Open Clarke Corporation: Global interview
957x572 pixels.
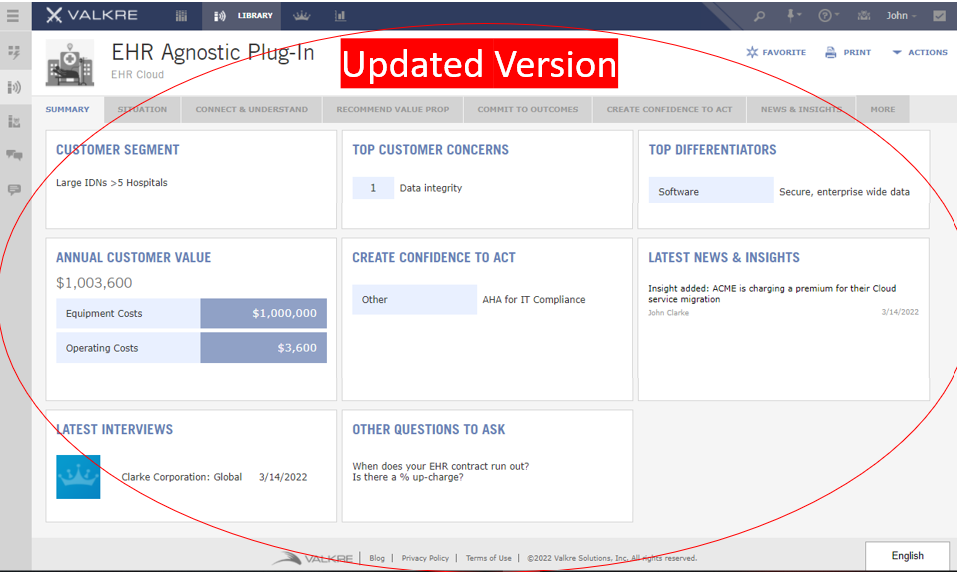[181, 477]
